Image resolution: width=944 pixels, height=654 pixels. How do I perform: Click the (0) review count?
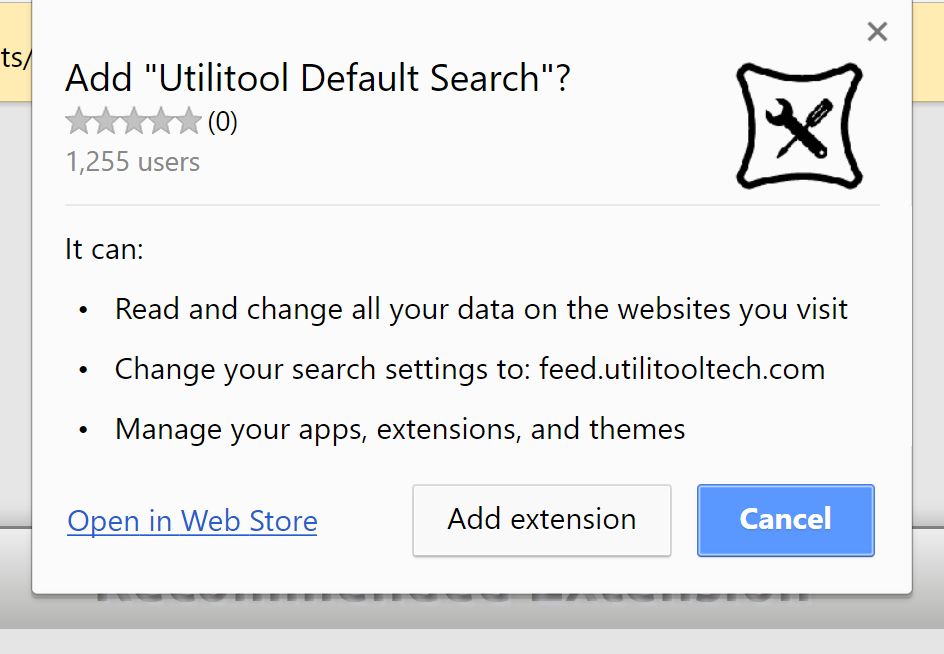click(222, 122)
